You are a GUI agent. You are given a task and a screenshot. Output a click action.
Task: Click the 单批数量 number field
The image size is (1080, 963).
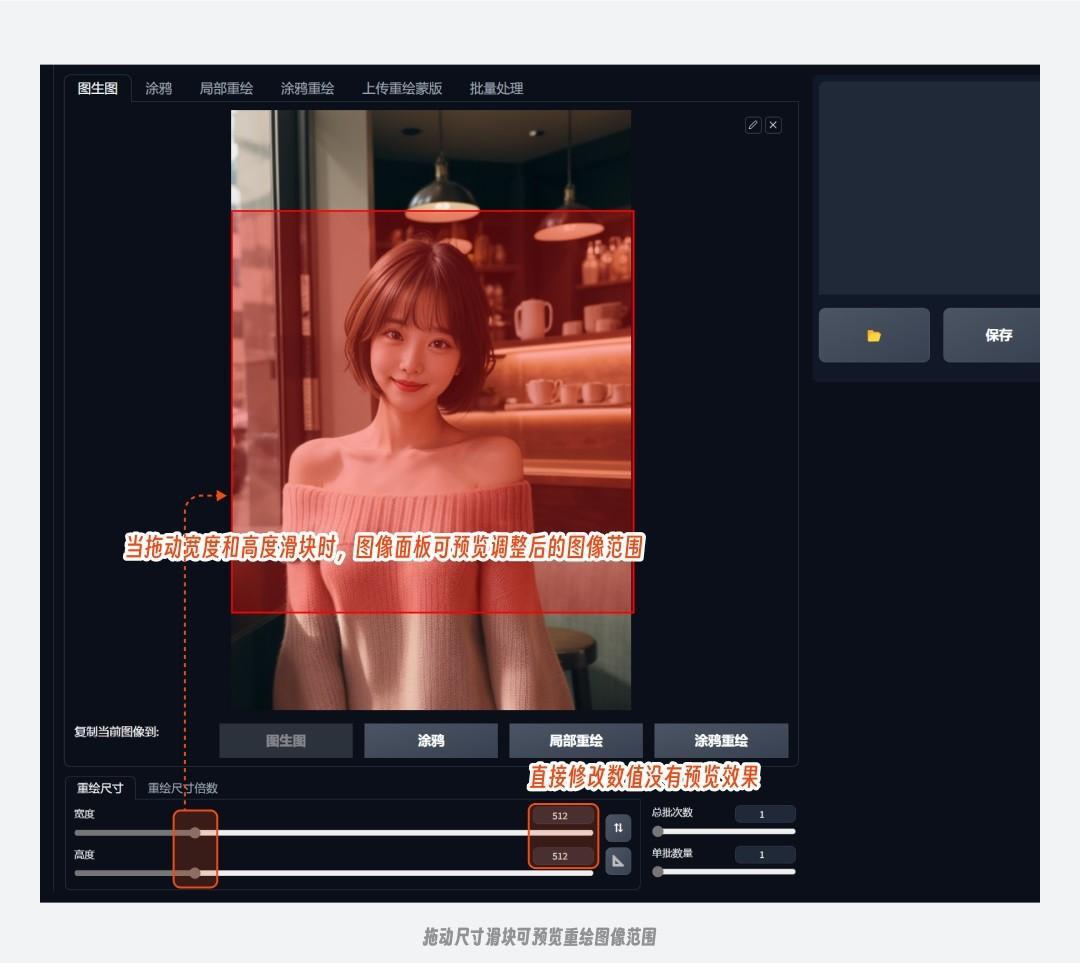click(x=765, y=855)
